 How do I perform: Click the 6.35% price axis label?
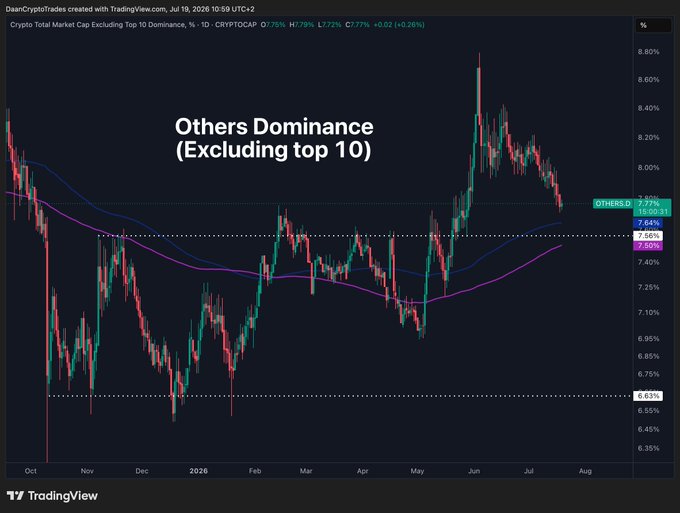pos(648,448)
